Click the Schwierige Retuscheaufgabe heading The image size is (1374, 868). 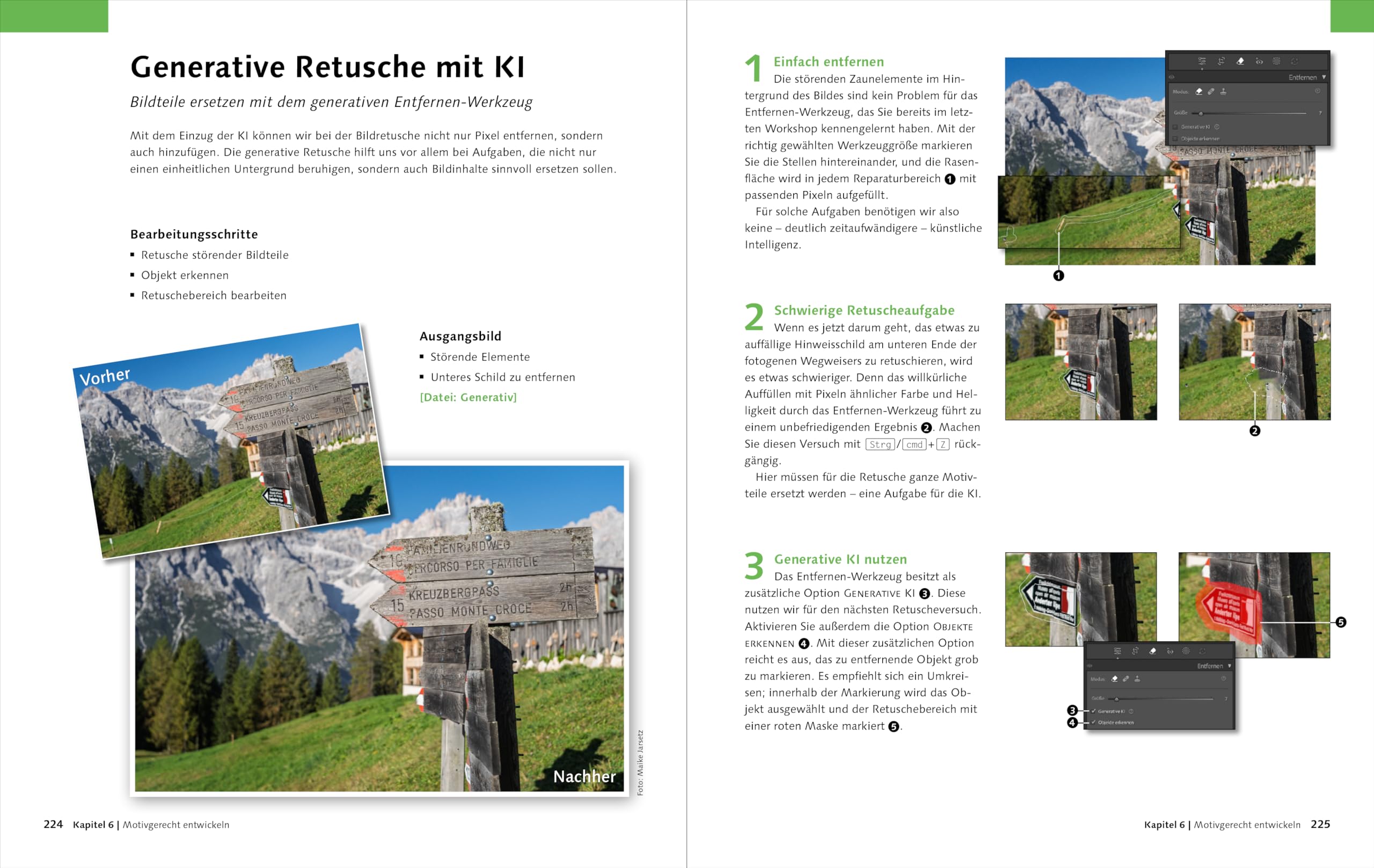click(x=864, y=310)
